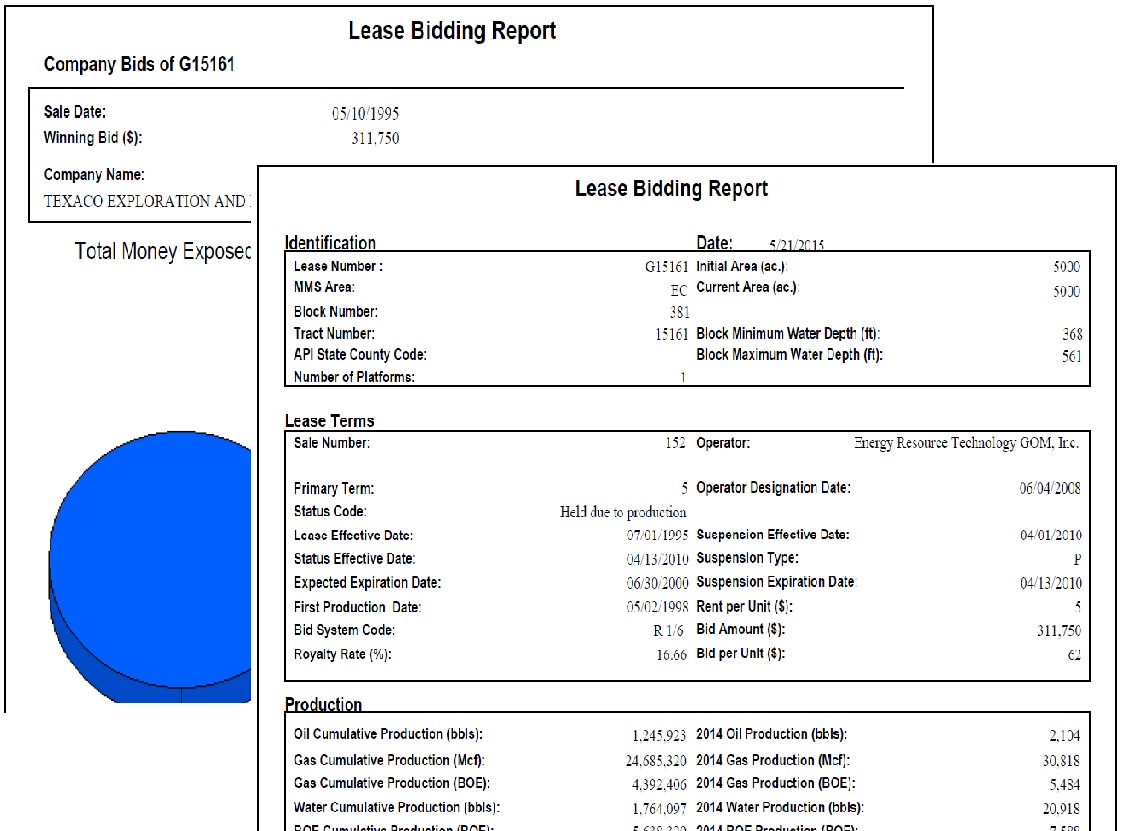Click the 'Sale Number:' label
1123x831 pixels.
(x=332, y=443)
